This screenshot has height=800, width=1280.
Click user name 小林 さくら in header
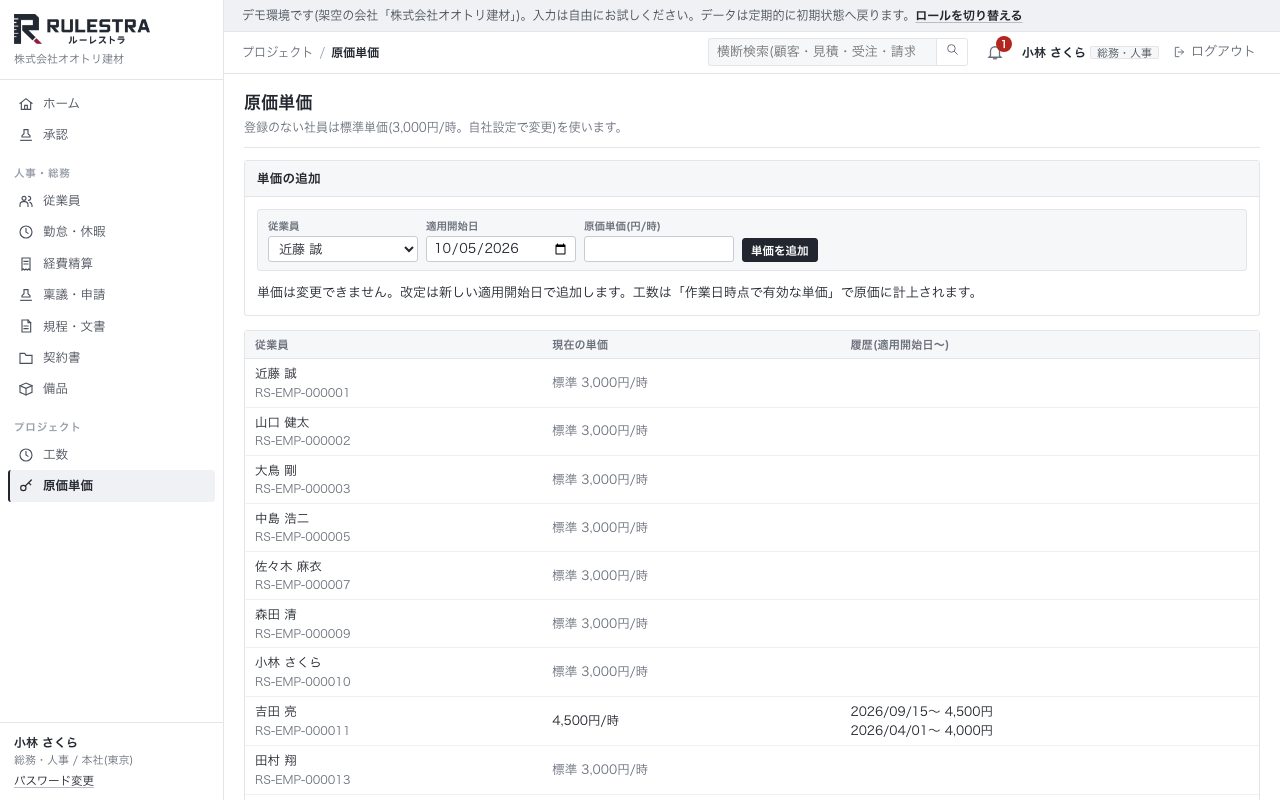1053,52
